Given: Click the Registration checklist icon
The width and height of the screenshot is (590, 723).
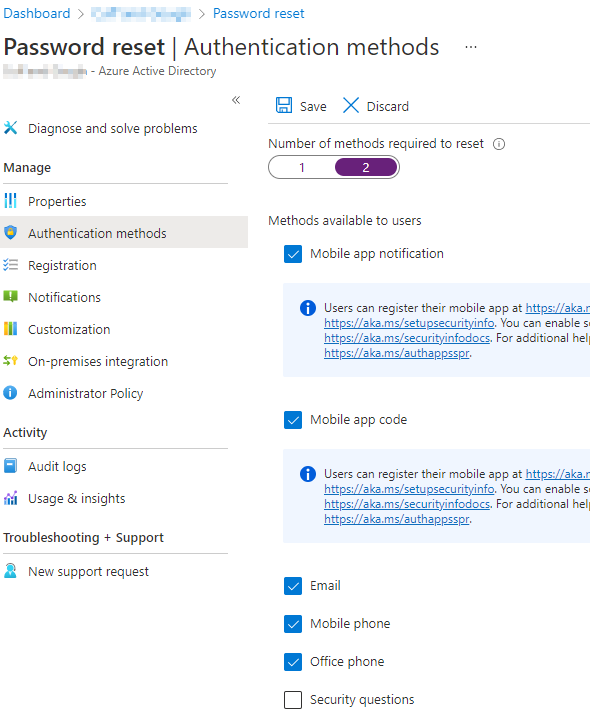Looking at the screenshot, I should [11, 265].
